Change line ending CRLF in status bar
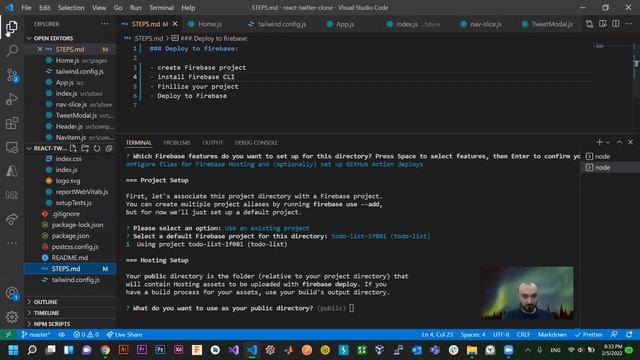 pyautogui.click(x=523, y=335)
